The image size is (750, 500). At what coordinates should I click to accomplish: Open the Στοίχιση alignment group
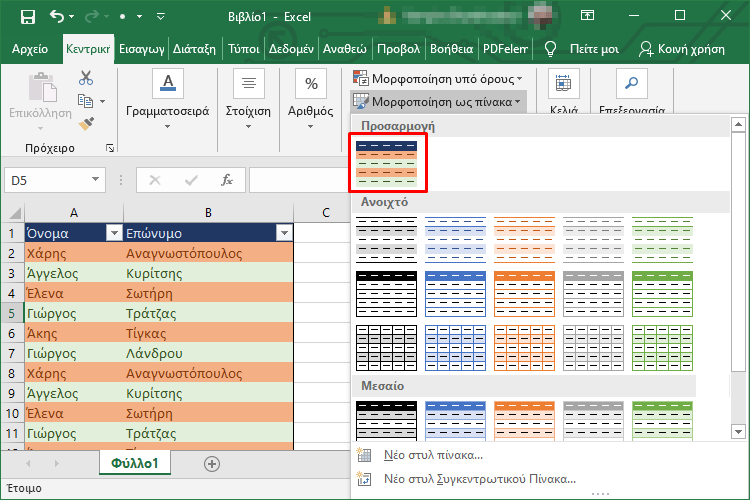248,100
